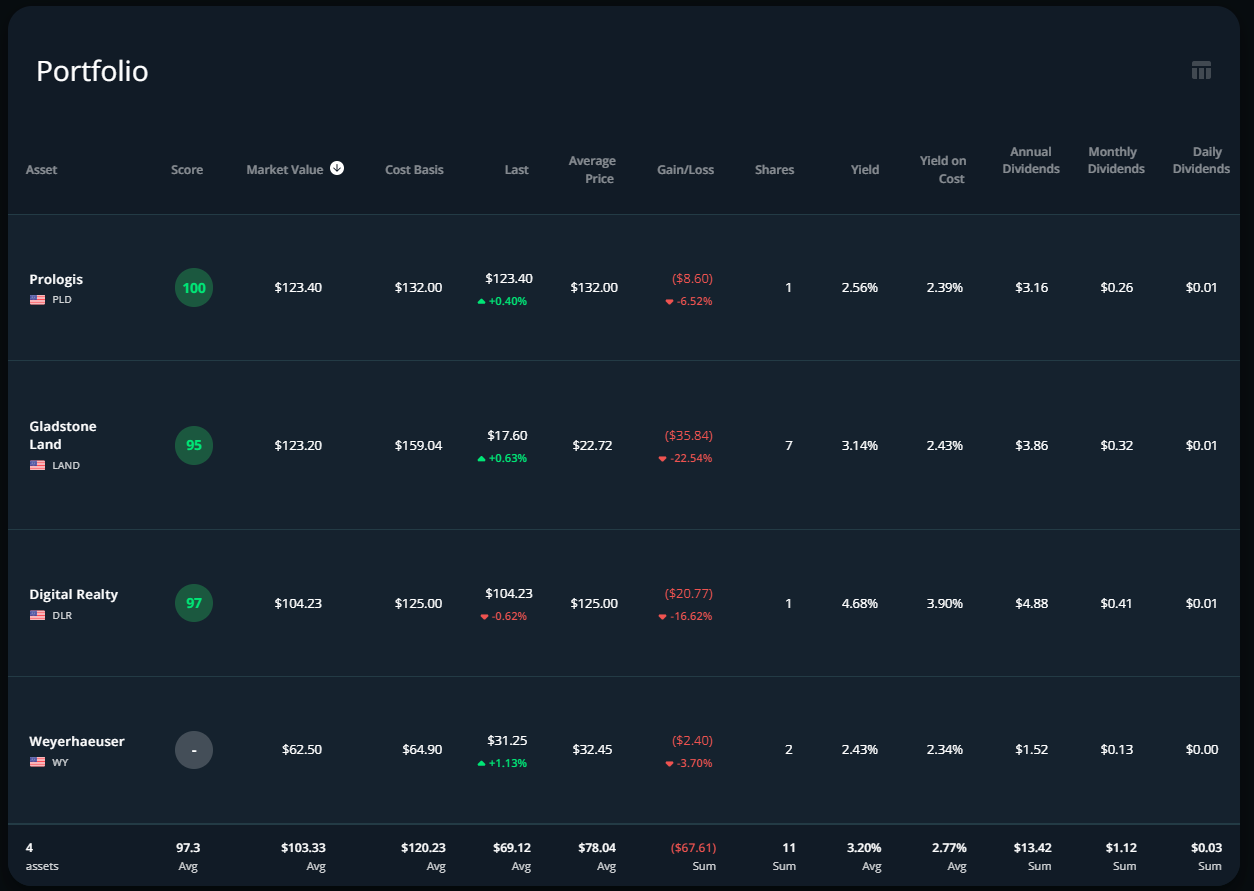Click Weyerhaeuser market value $62.50
Viewport: 1254px width, 891px height.
[x=302, y=749]
